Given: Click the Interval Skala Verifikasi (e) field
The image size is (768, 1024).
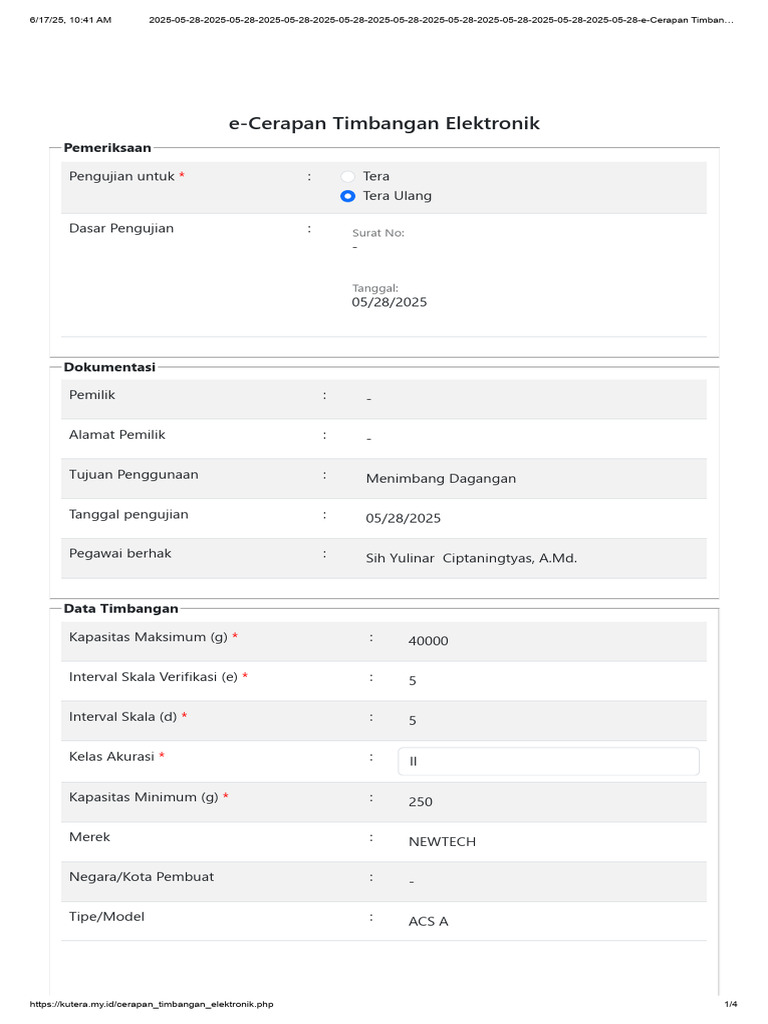Looking at the screenshot, I should [549, 680].
